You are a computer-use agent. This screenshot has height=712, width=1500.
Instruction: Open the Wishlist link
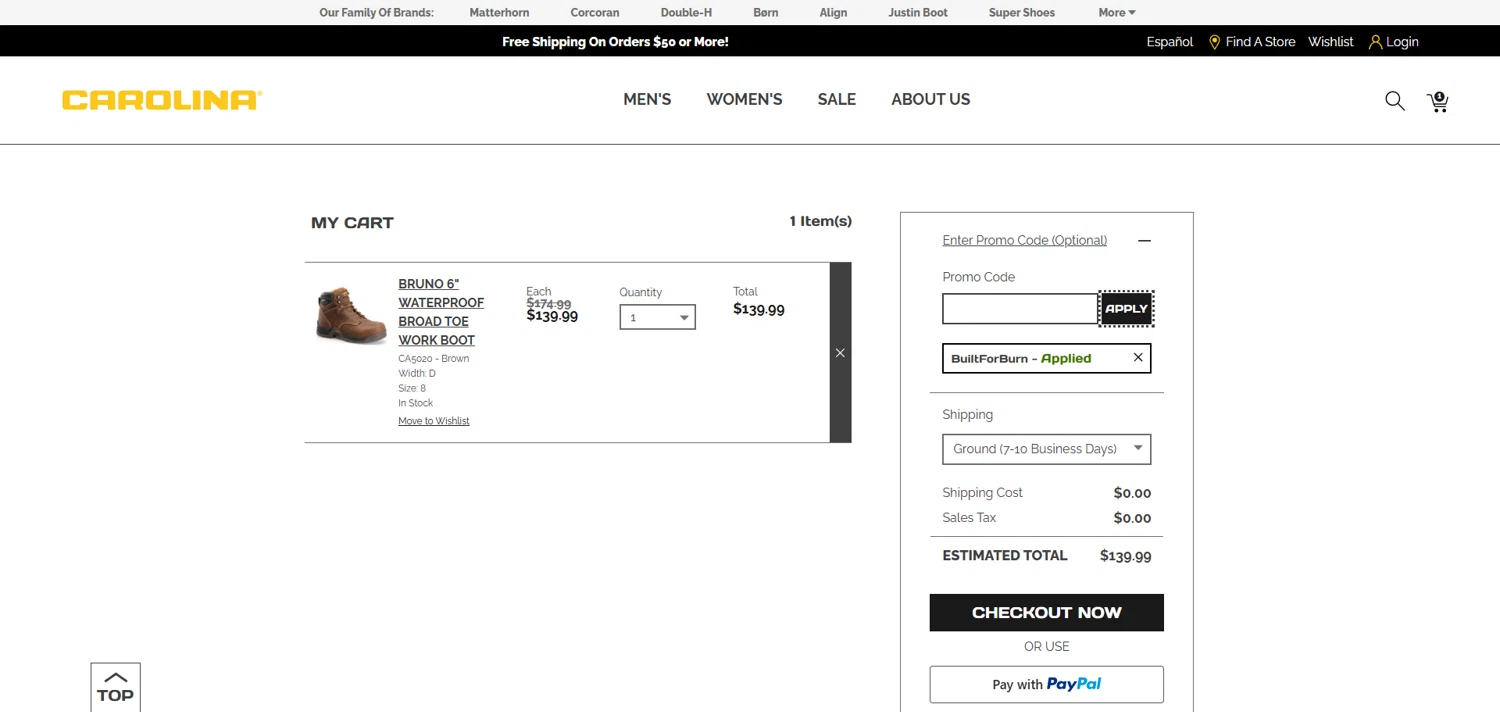1331,42
